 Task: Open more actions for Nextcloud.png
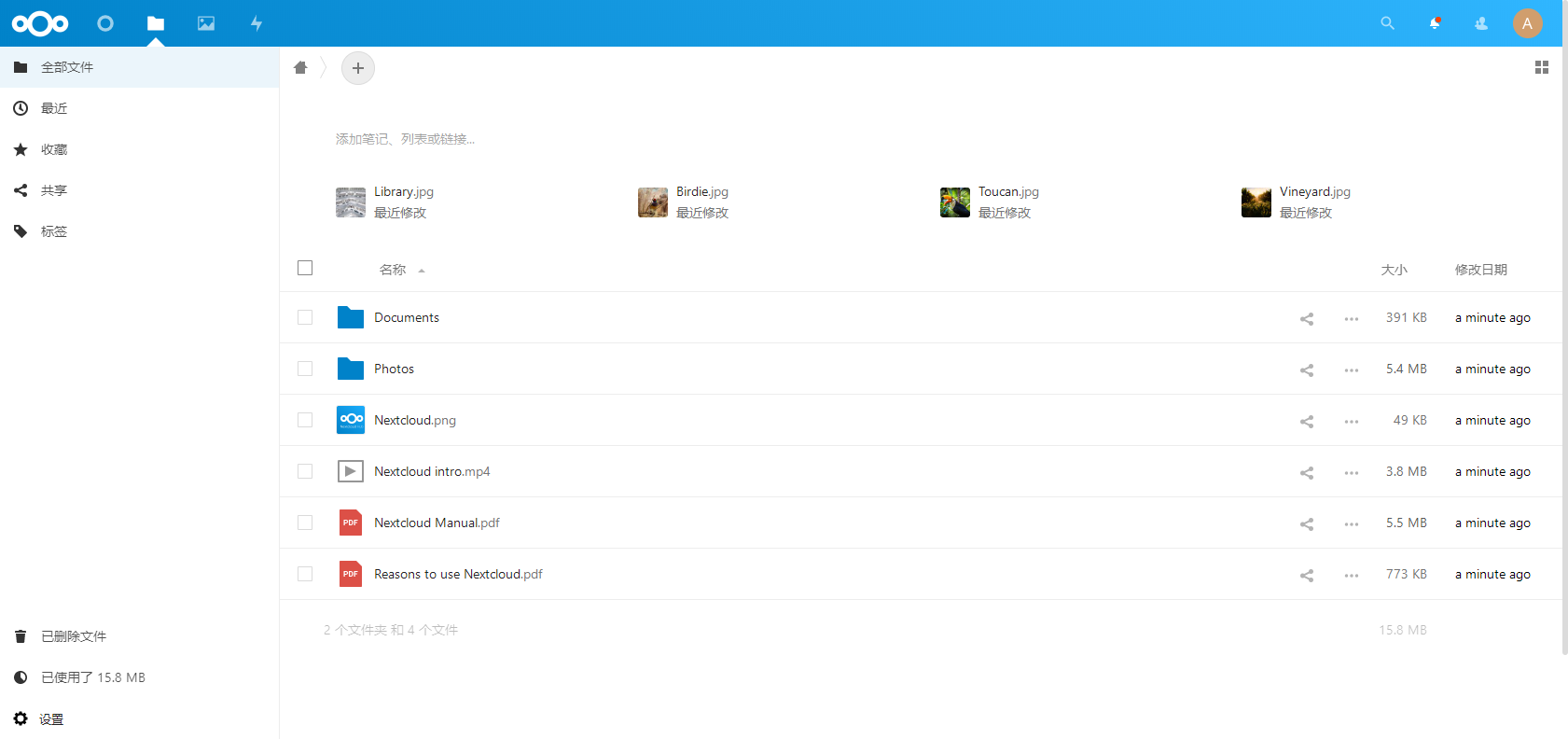(1352, 422)
